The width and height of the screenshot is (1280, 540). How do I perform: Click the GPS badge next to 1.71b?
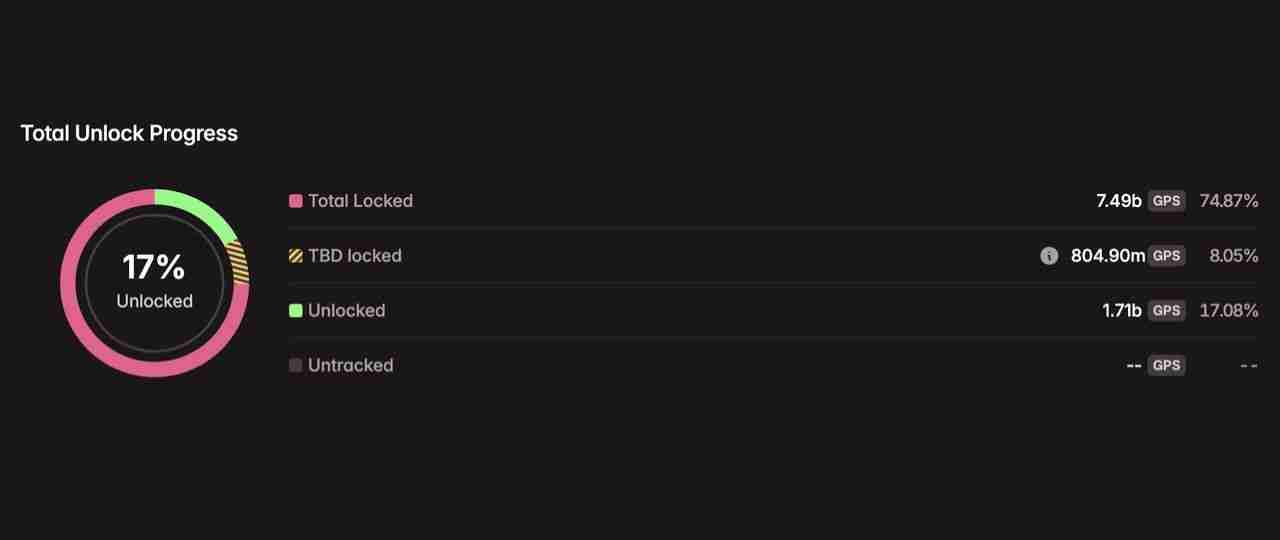tap(1166, 311)
